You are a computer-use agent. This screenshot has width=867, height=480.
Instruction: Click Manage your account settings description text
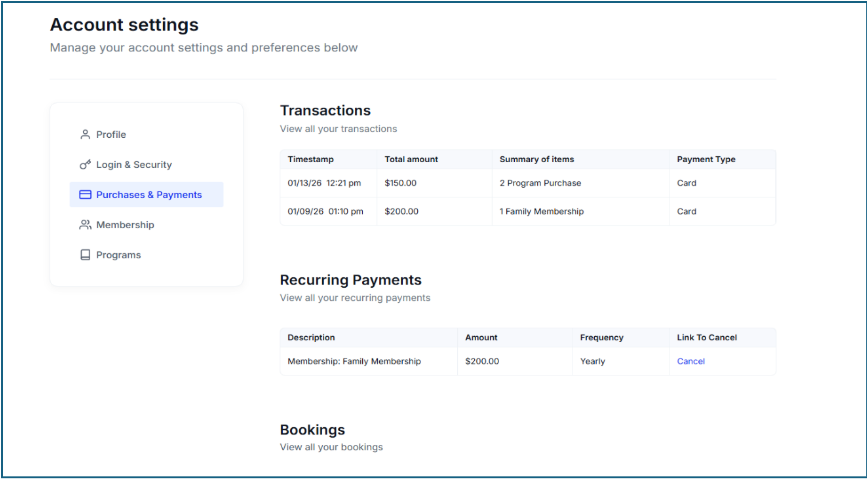point(204,48)
